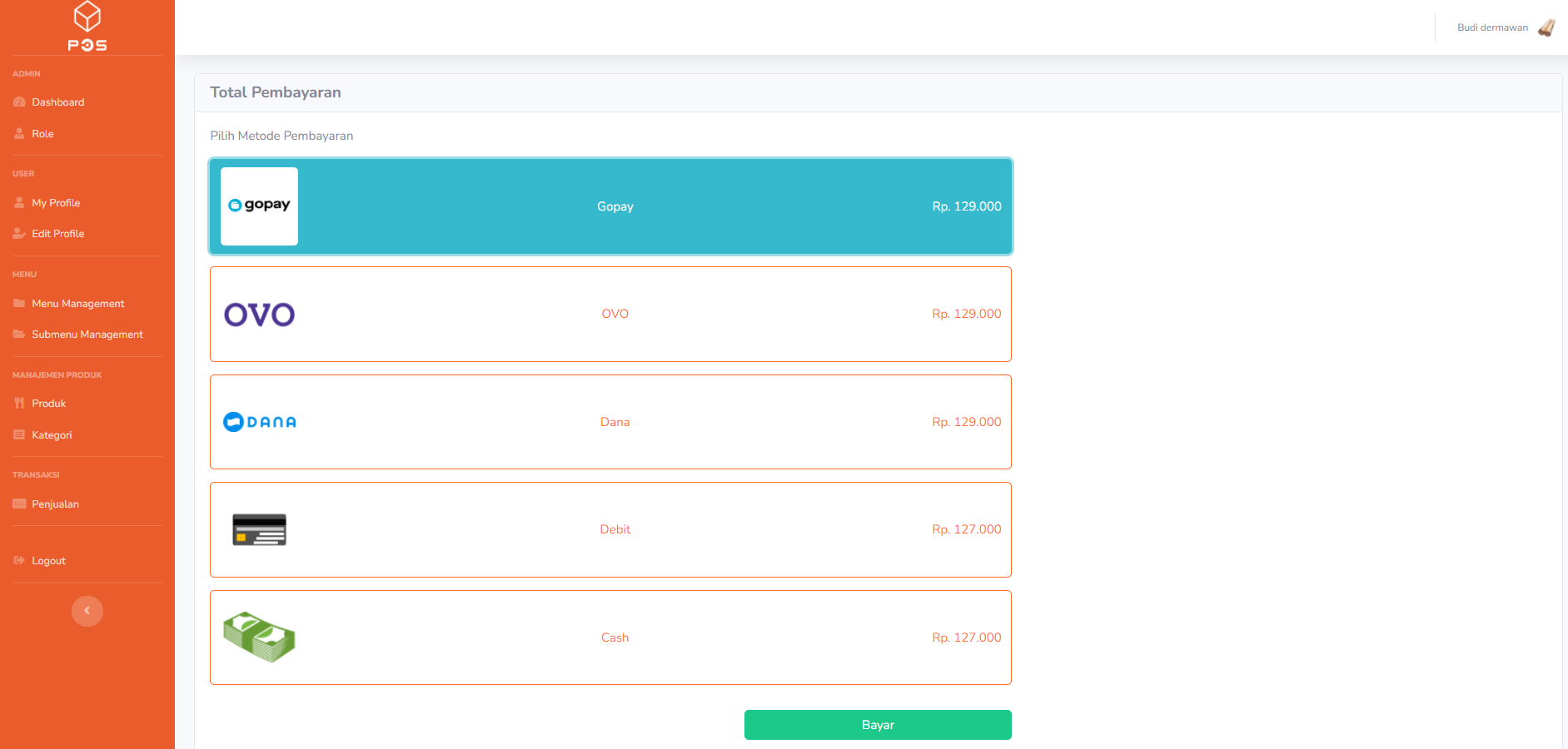Click the My Profile person icon
Image resolution: width=1568 pixels, height=749 pixels.
tap(19, 202)
